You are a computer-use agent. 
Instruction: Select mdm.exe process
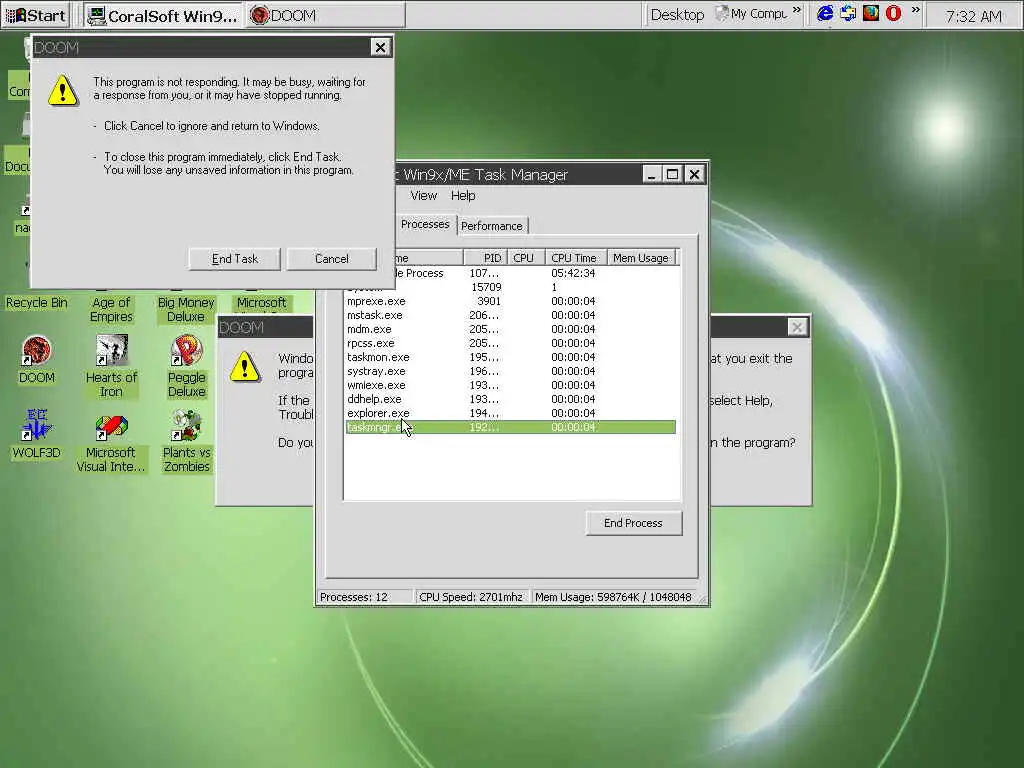pos(510,329)
